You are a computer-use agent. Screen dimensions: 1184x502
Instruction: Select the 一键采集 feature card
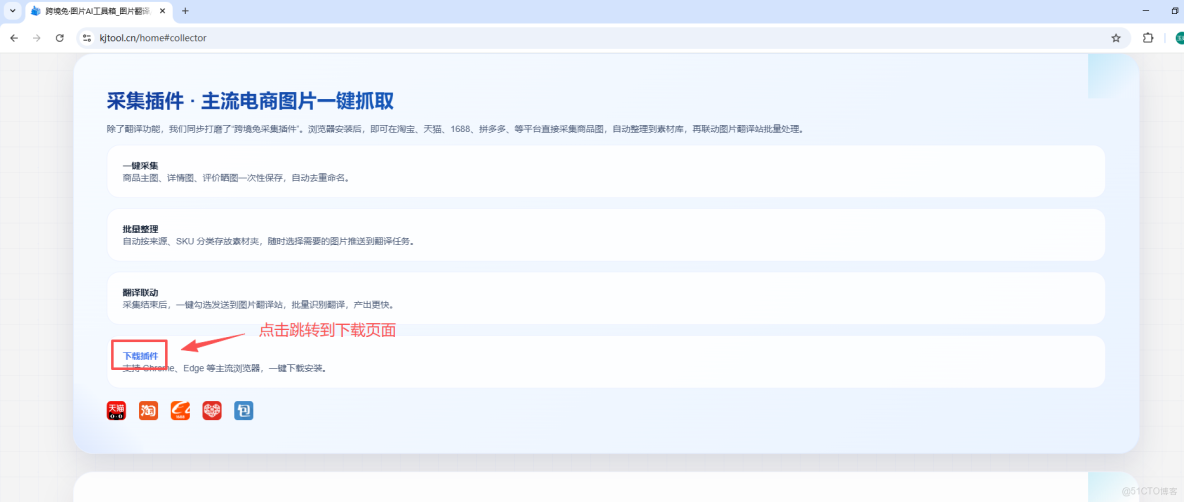tap(606, 171)
